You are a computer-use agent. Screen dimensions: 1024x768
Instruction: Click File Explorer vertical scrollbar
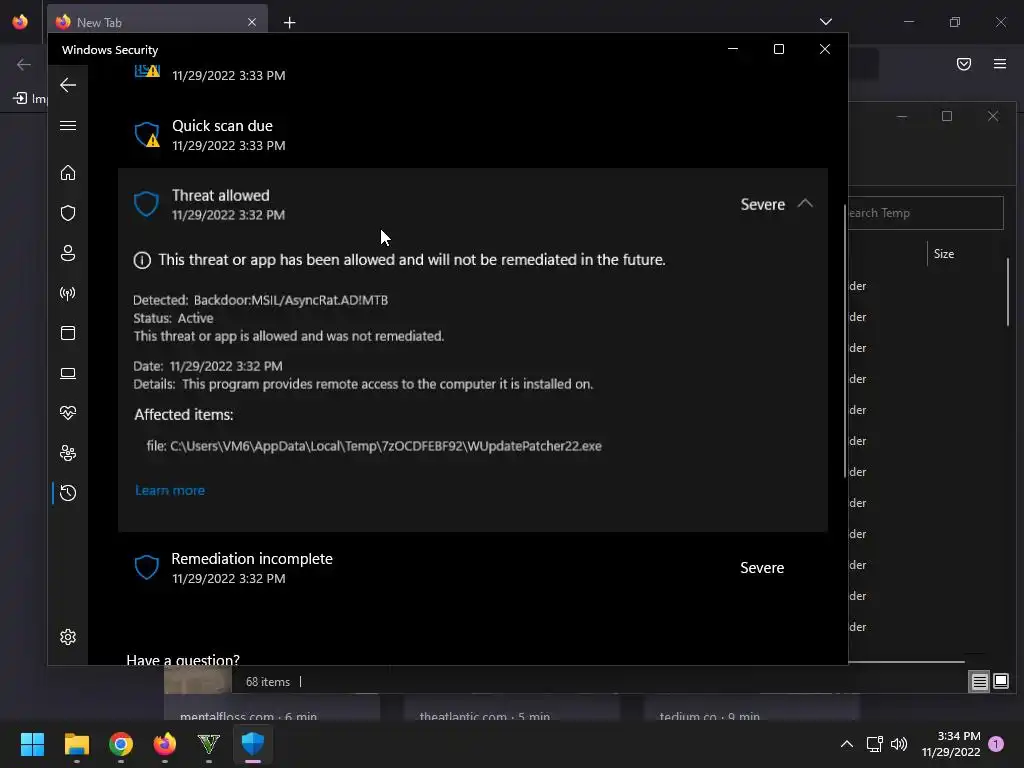pyautogui.click(x=1008, y=291)
